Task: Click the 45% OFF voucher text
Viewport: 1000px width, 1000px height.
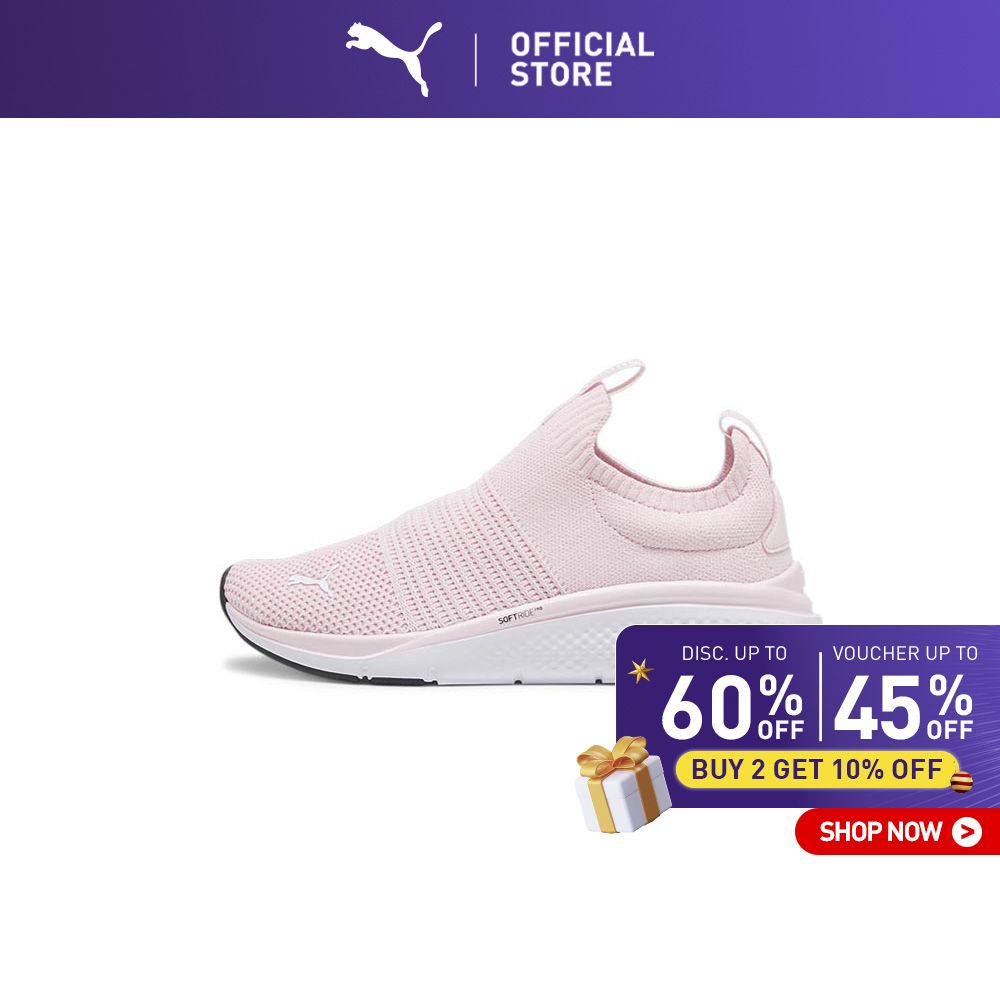Action: 903,708
